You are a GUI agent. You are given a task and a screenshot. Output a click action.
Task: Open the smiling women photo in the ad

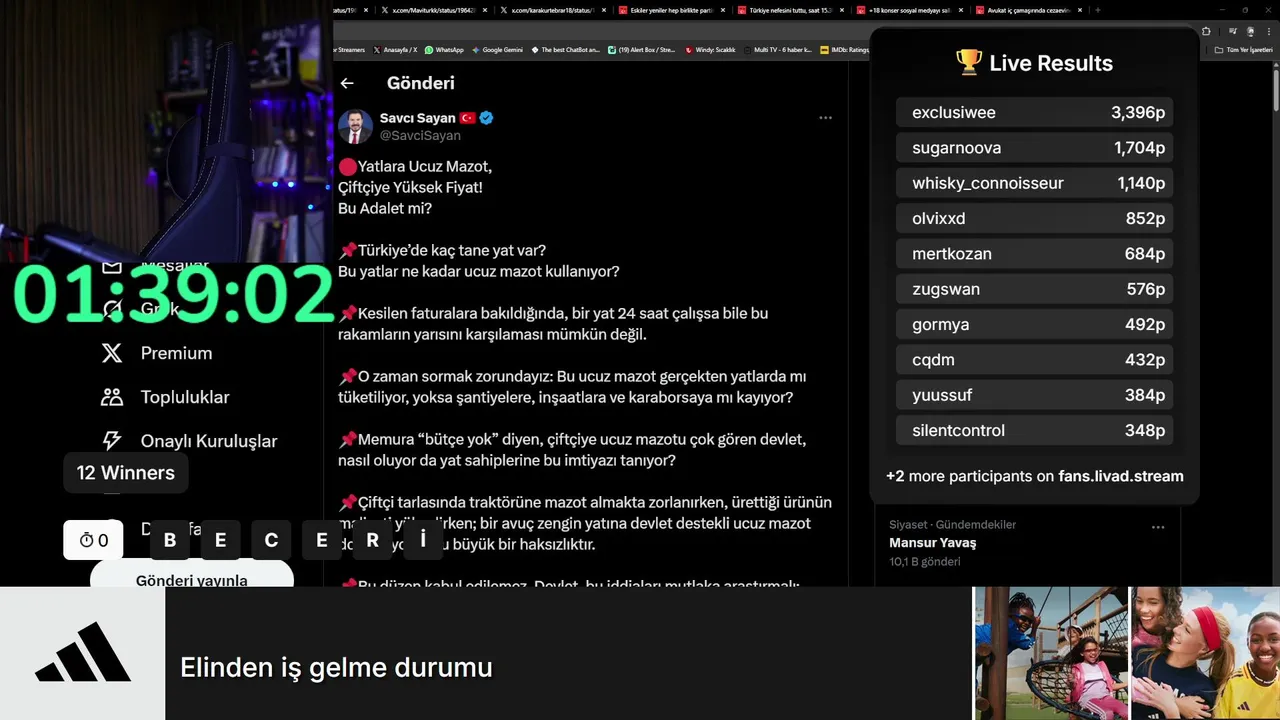[1205, 653]
